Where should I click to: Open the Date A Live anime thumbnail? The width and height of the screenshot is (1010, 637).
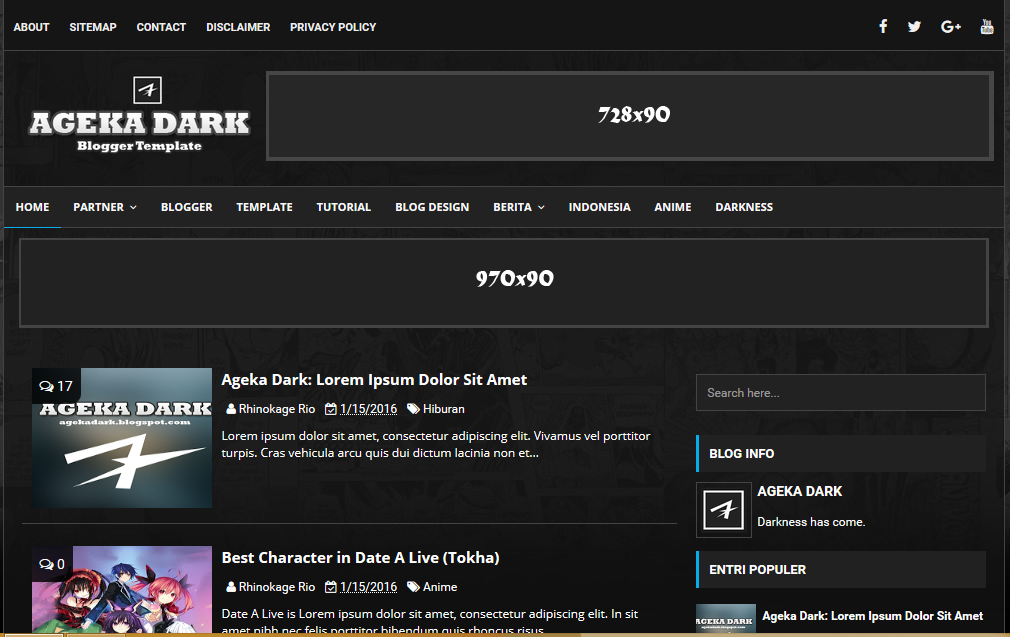coord(122,589)
